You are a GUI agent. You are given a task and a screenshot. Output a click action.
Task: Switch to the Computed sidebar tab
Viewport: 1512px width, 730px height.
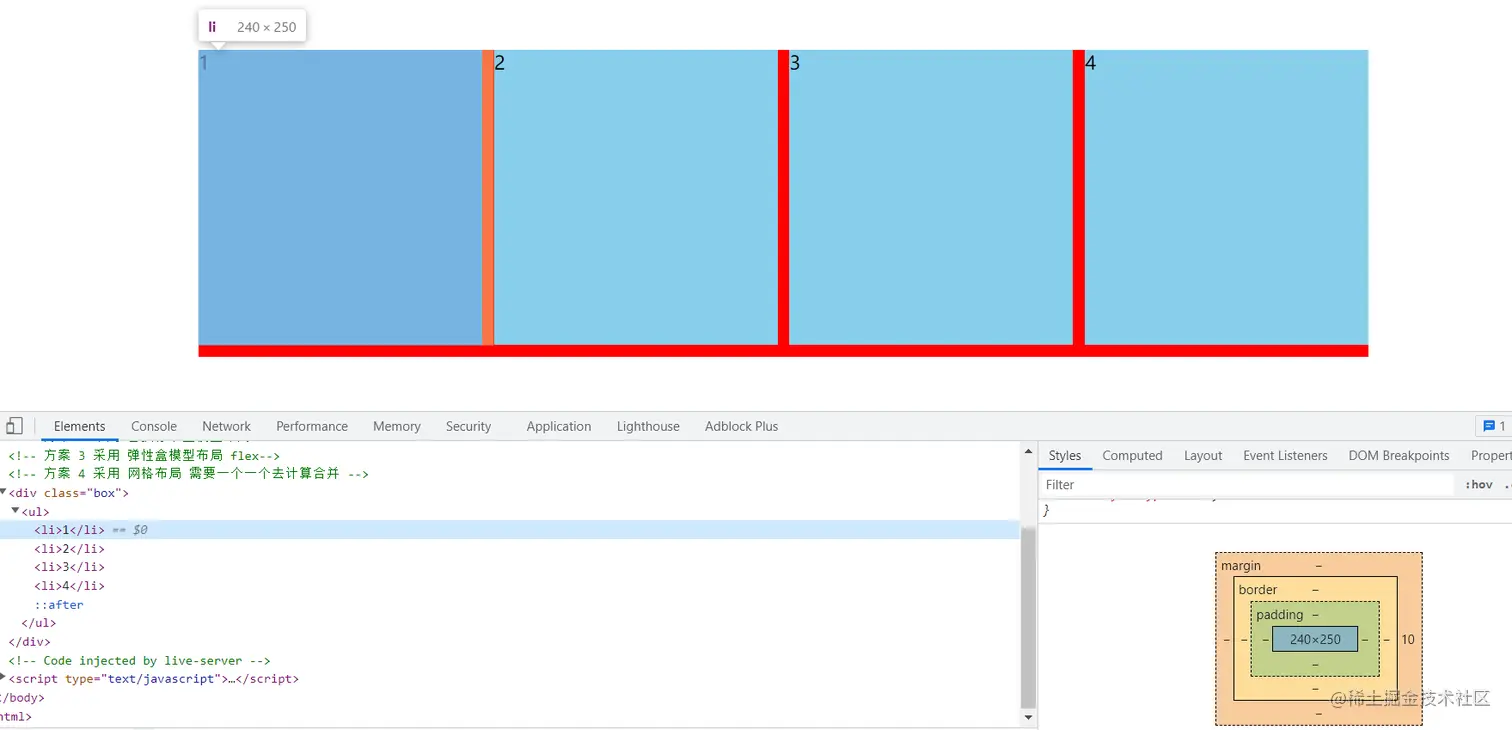click(1132, 456)
